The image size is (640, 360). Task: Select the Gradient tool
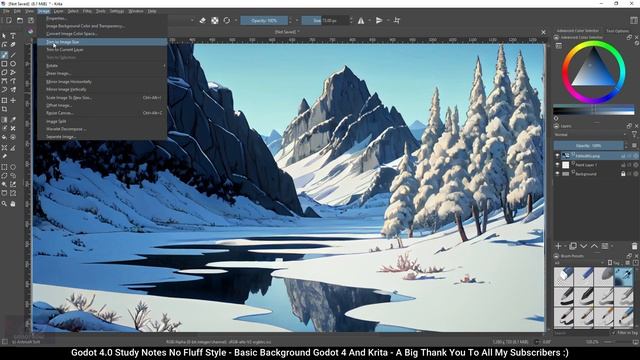click(4, 119)
